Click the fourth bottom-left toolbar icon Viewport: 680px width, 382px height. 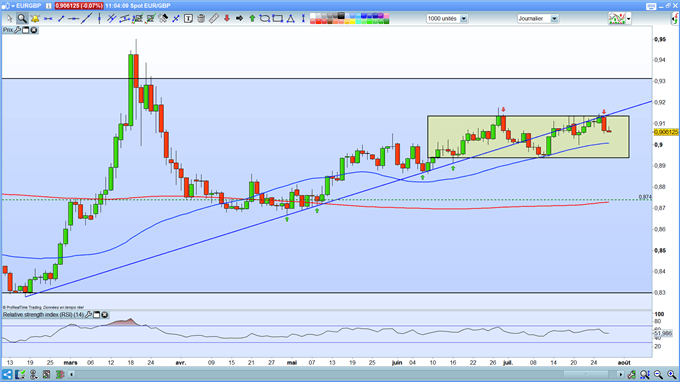(46, 374)
